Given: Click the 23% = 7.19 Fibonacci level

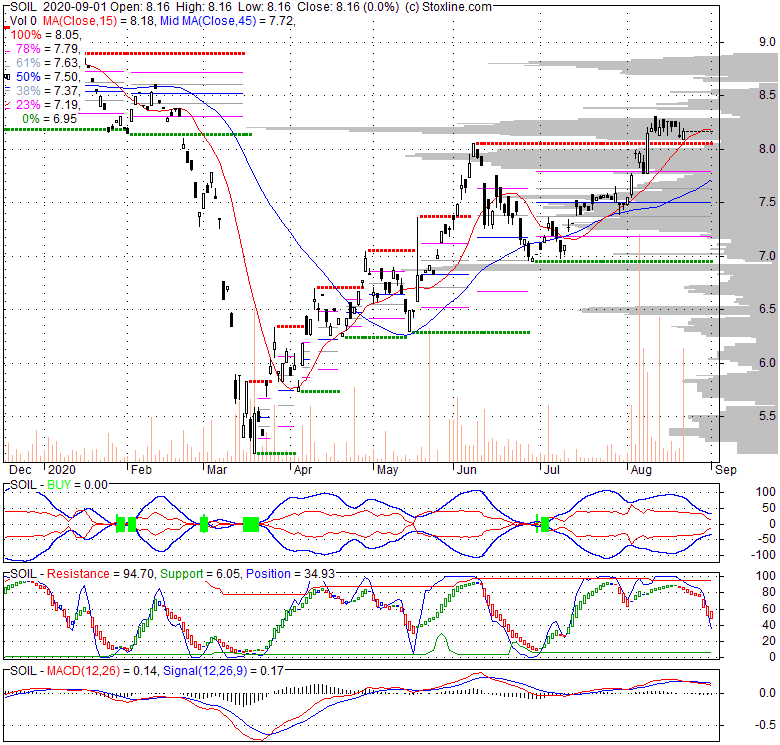Looking at the screenshot, I should point(48,104).
